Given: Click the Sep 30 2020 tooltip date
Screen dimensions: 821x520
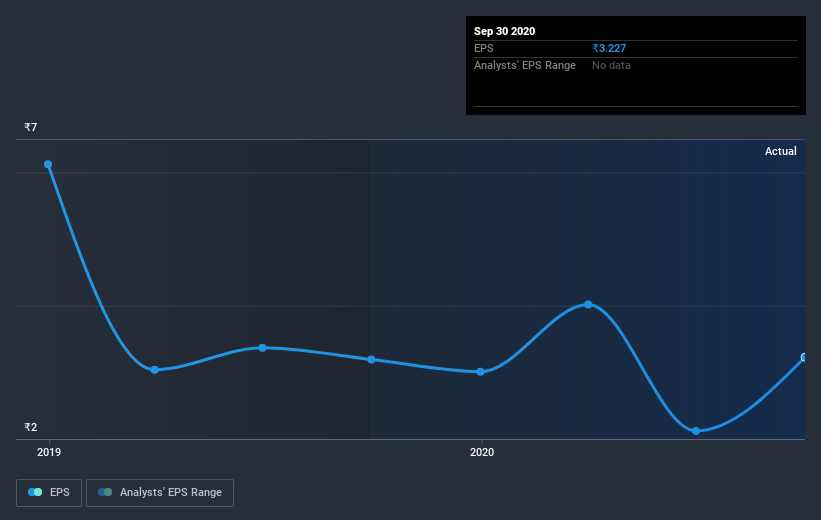Looking at the screenshot, I should pos(504,31).
